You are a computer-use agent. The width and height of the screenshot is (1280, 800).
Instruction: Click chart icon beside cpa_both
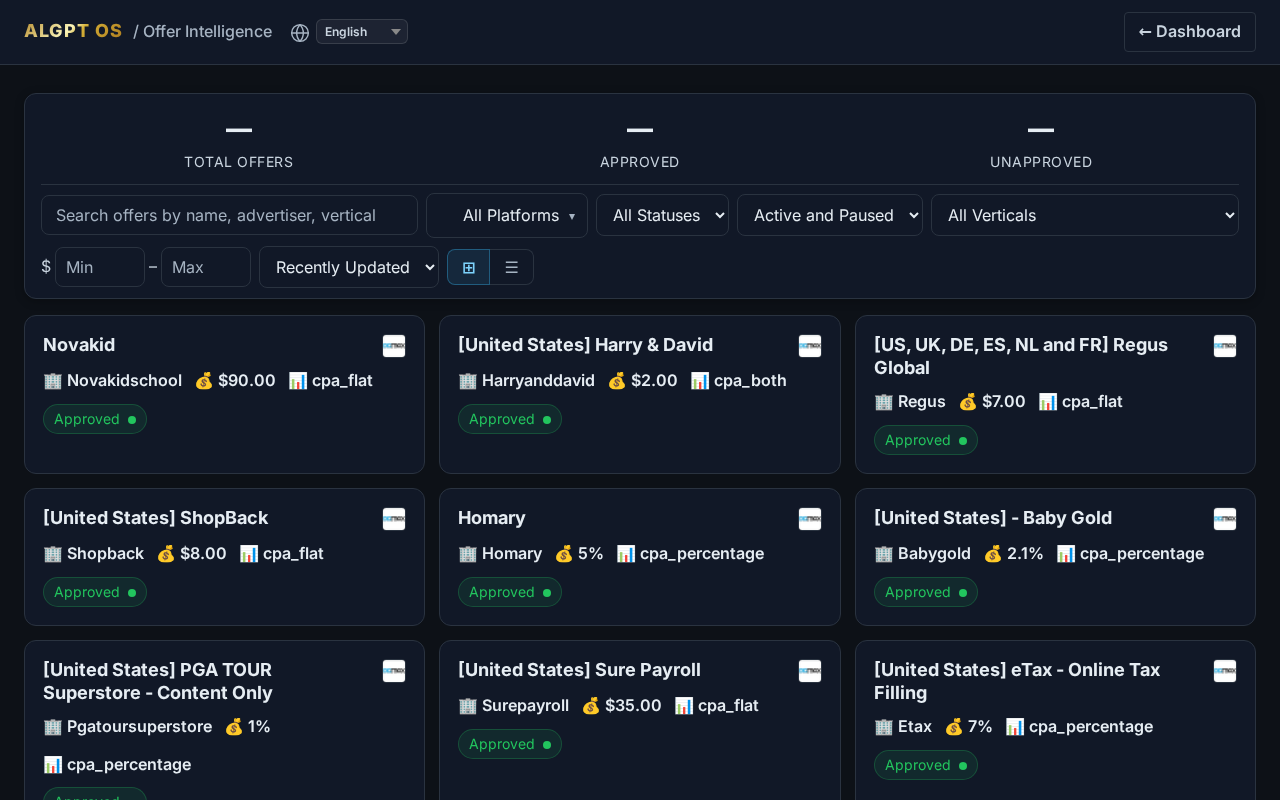click(700, 380)
